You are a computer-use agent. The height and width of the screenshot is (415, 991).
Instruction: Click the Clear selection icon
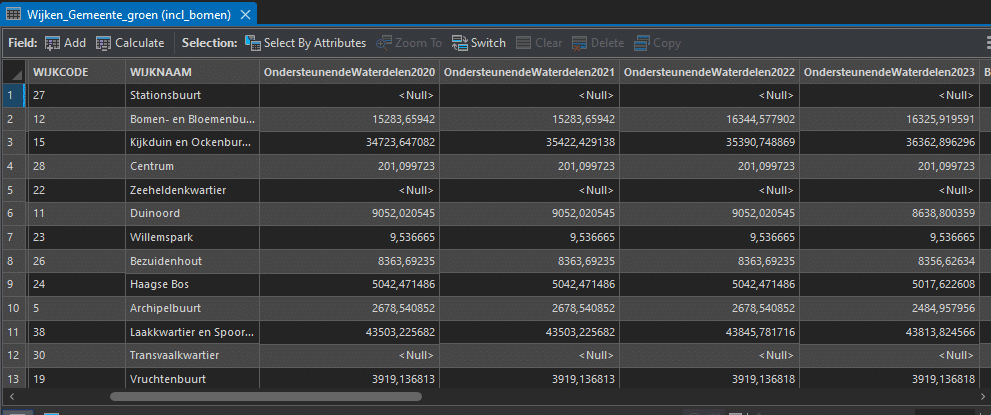click(524, 43)
